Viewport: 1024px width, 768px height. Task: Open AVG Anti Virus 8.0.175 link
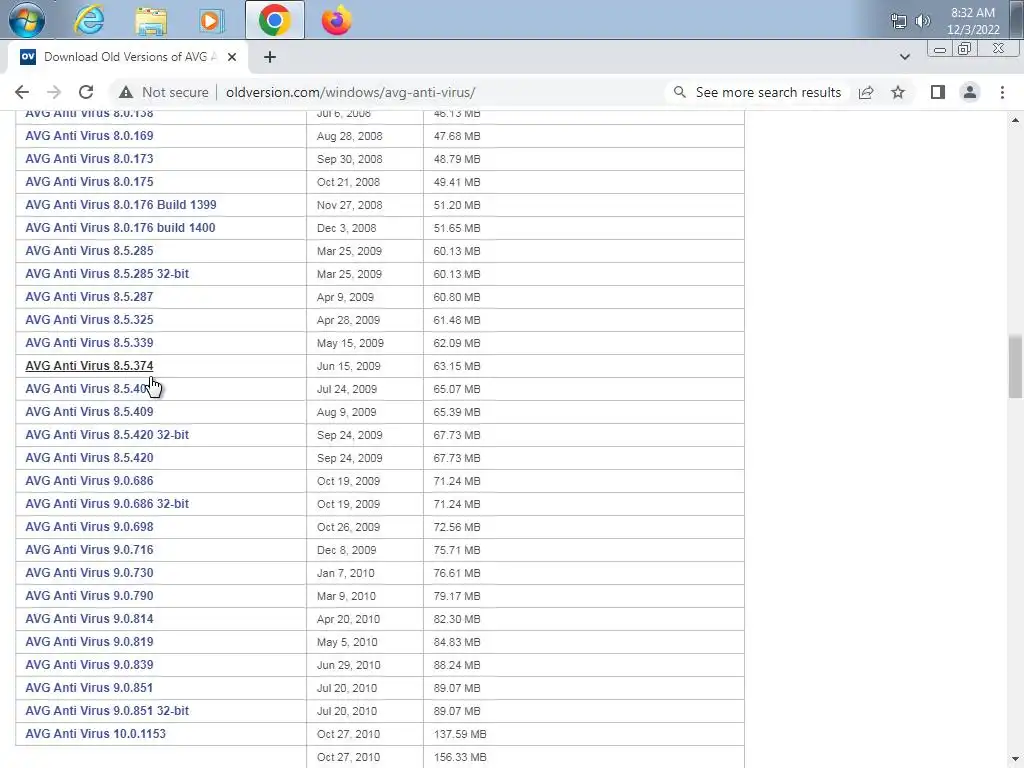(89, 182)
